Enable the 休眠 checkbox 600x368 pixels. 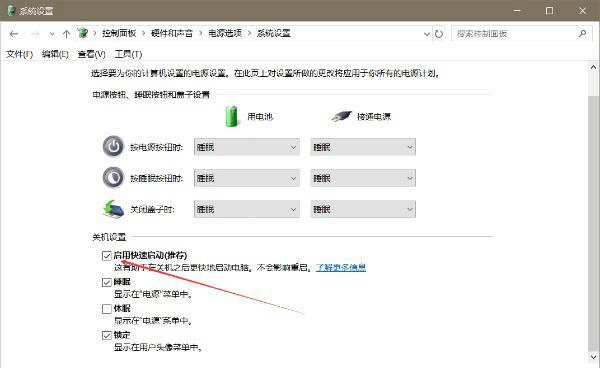pyautogui.click(x=107, y=309)
